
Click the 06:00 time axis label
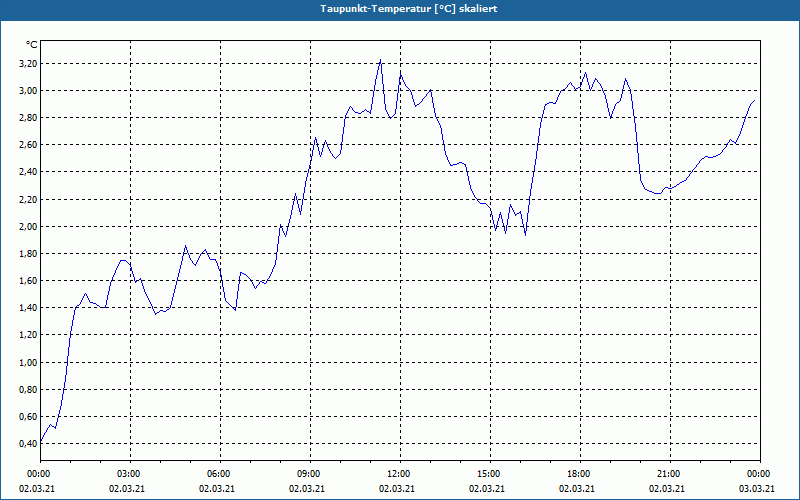[220, 474]
